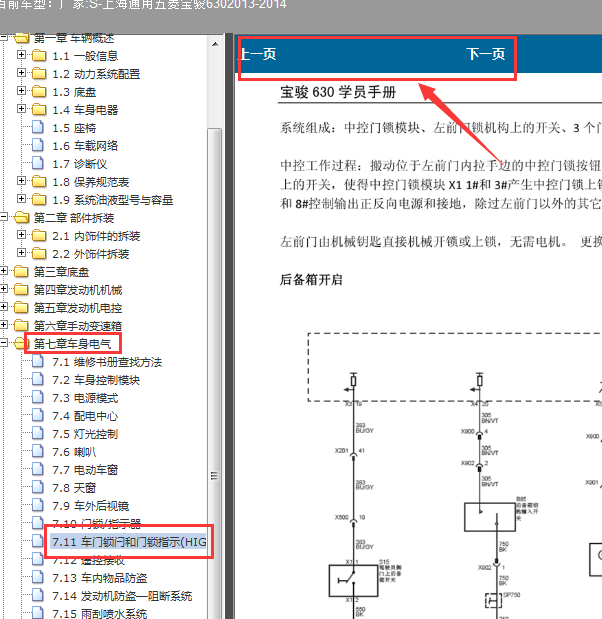Click the tree panel scroll-up arrow
The height and width of the screenshot is (619, 602).
click(x=215, y=44)
